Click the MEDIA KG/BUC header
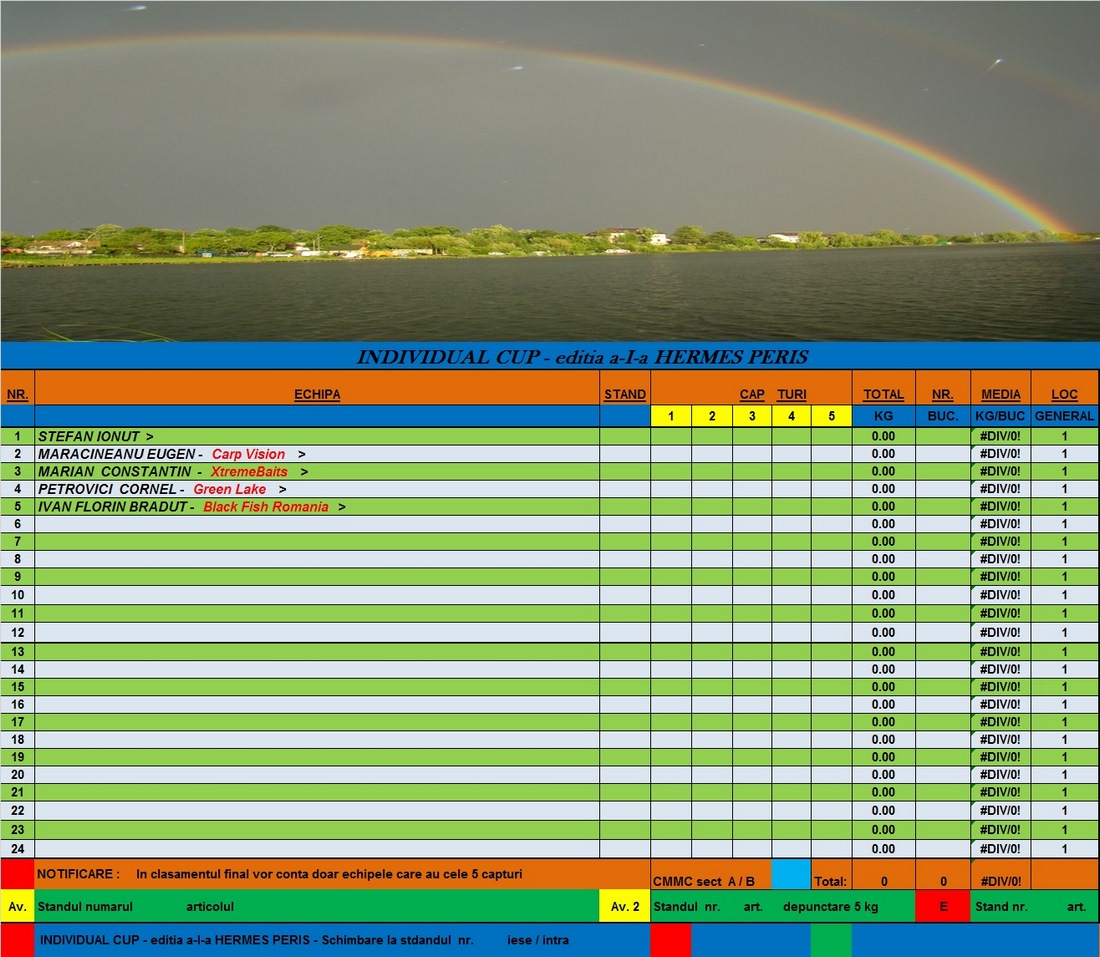Screen dimensions: 1100x957 pos(1001,416)
